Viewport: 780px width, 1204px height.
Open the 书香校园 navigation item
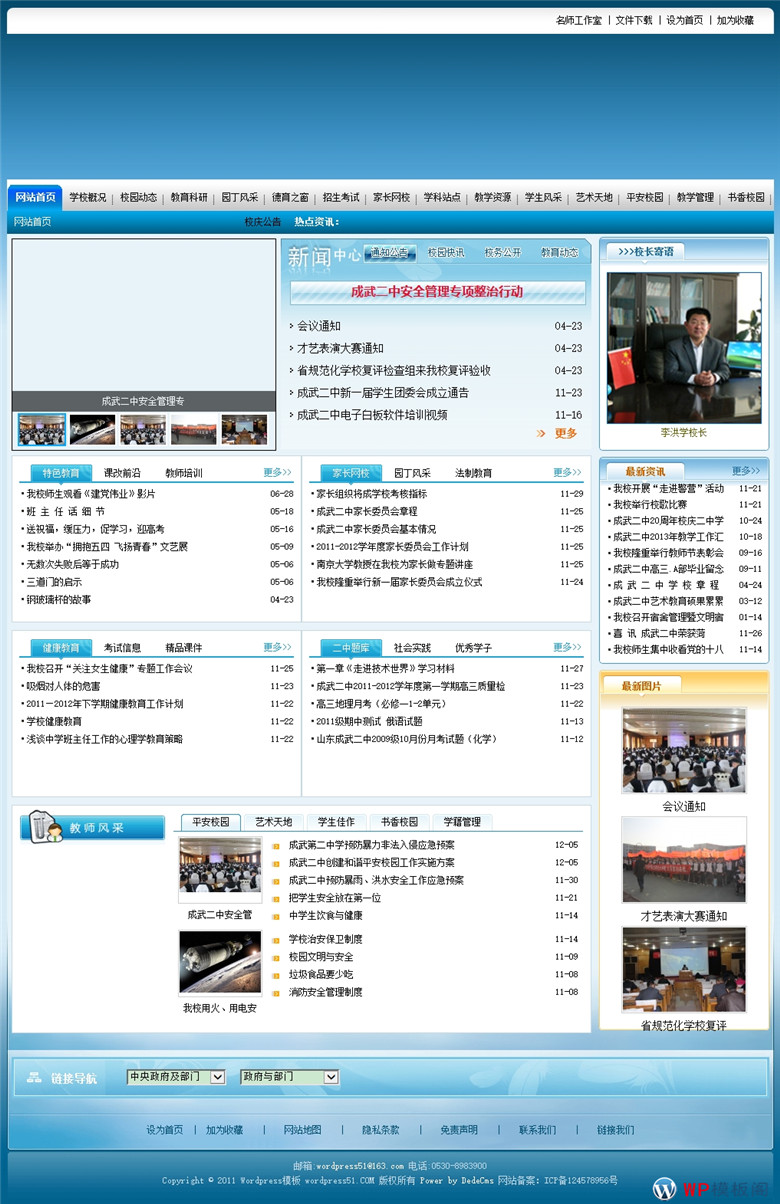(x=746, y=198)
